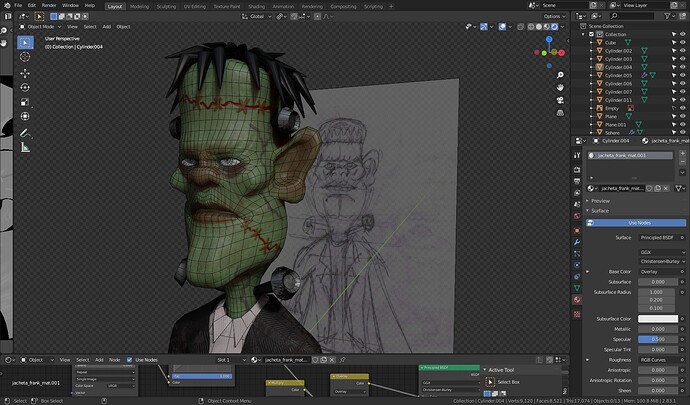Select the Transform tool

click(25, 116)
